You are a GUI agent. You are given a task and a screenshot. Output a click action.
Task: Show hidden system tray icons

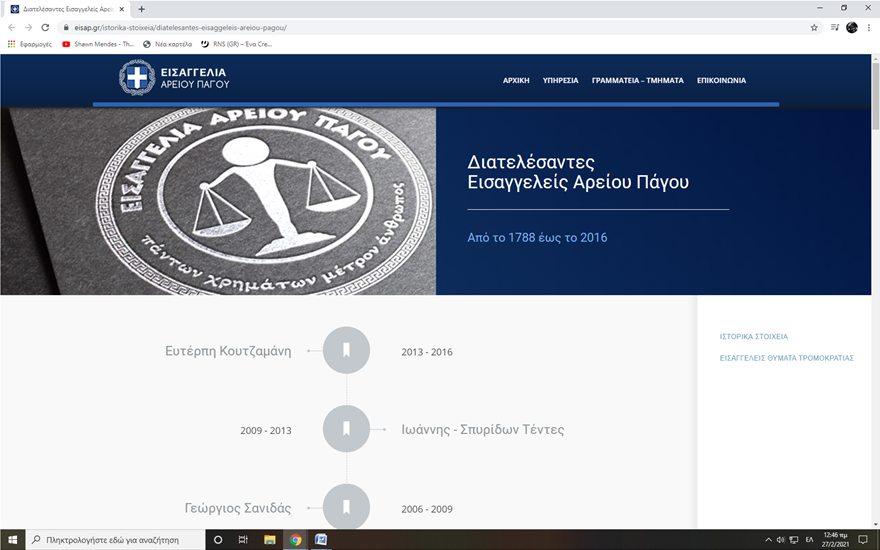(x=768, y=540)
